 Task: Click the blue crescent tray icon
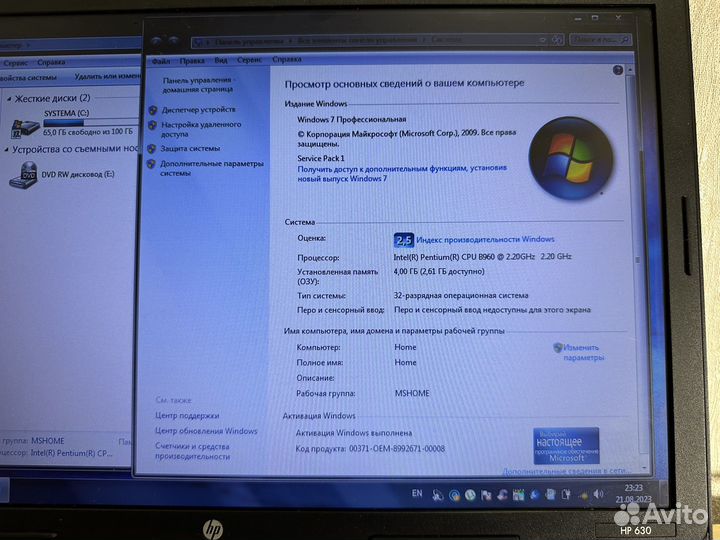(x=534, y=495)
